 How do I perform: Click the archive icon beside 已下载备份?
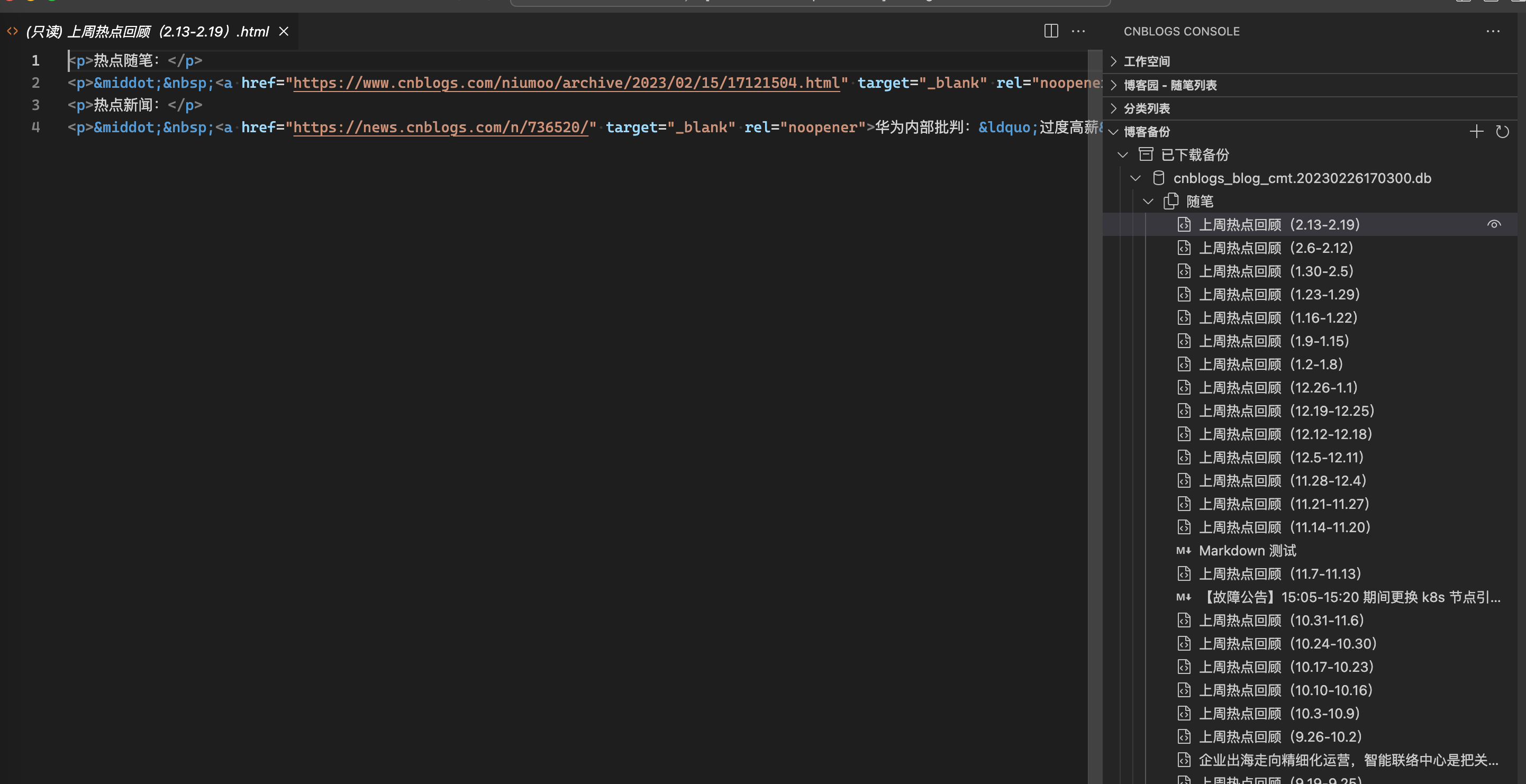tap(1146, 154)
